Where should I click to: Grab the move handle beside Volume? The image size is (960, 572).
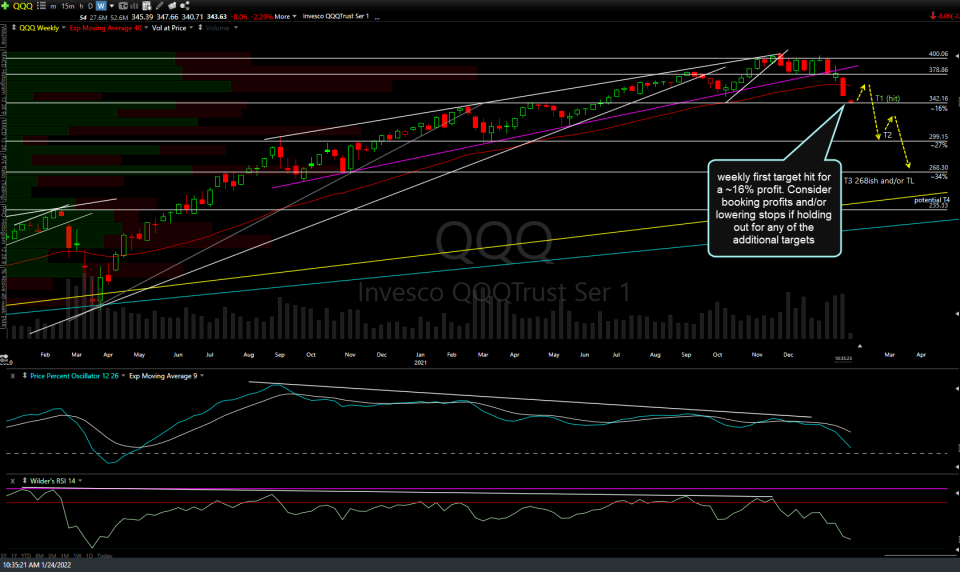point(200,28)
